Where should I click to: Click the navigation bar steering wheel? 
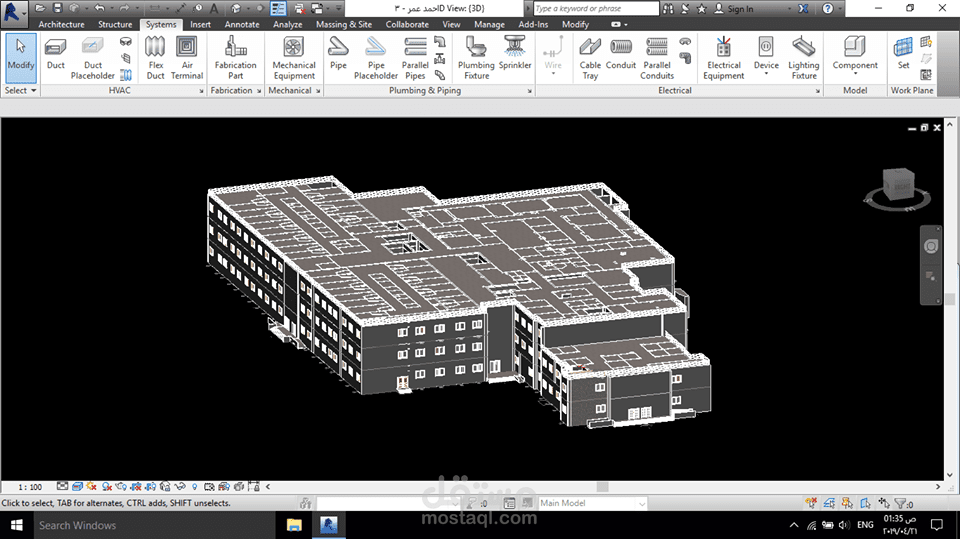point(931,246)
